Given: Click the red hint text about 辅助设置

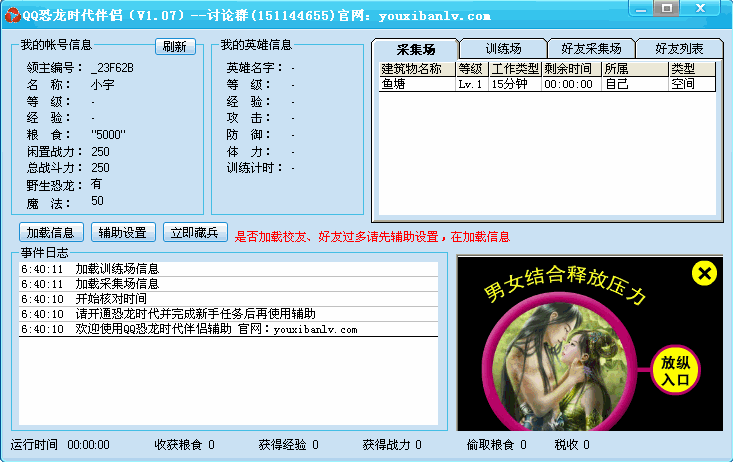Looking at the screenshot, I should click(x=372, y=237).
